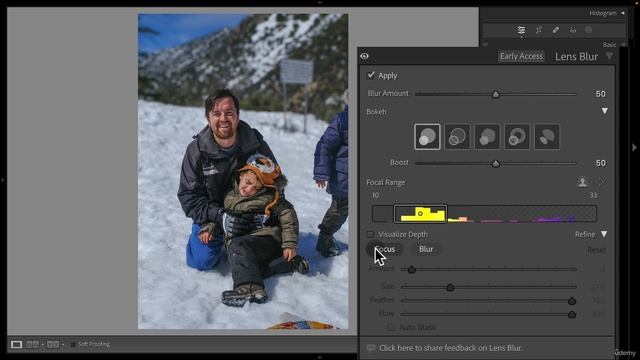
Task: Click the Focal Range label
Action: (x=385, y=182)
